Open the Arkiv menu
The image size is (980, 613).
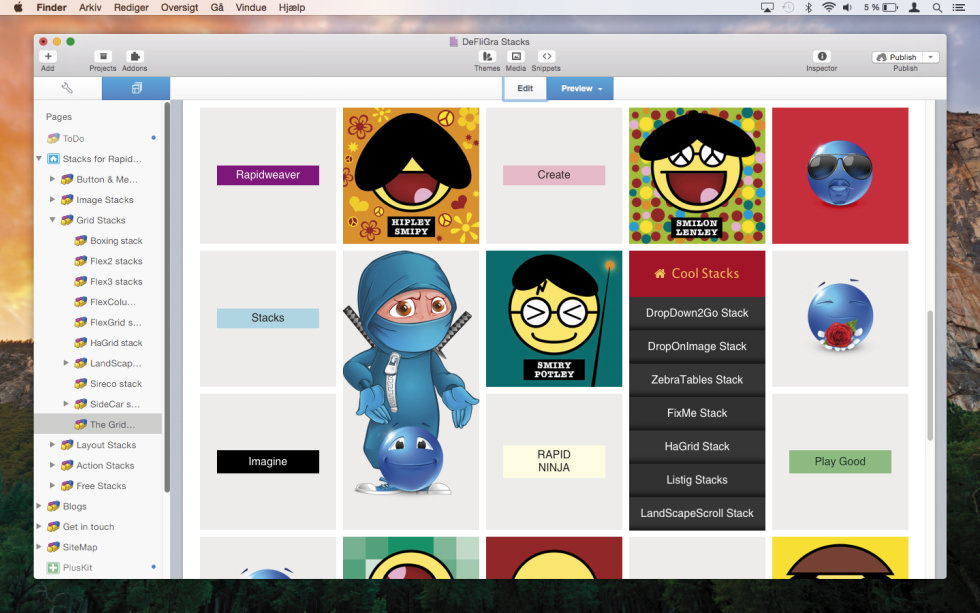90,7
